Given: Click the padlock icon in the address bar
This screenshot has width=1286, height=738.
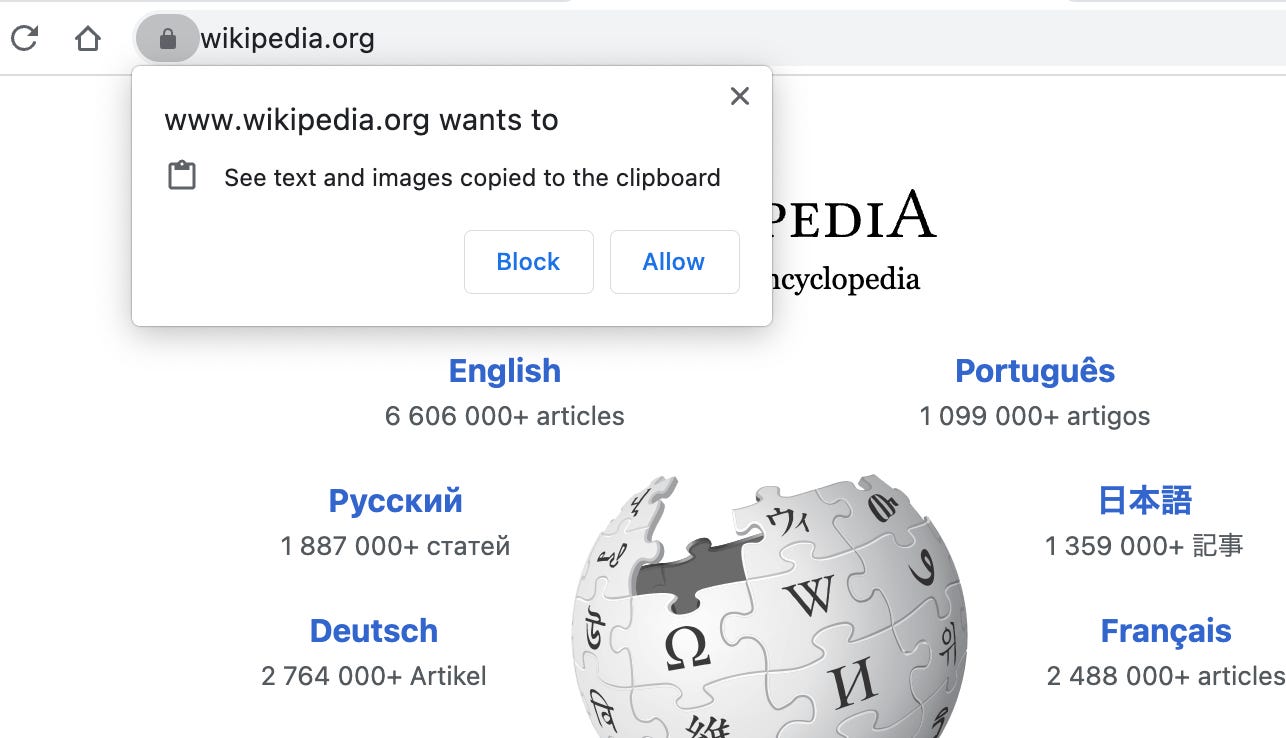Looking at the screenshot, I should click(168, 38).
